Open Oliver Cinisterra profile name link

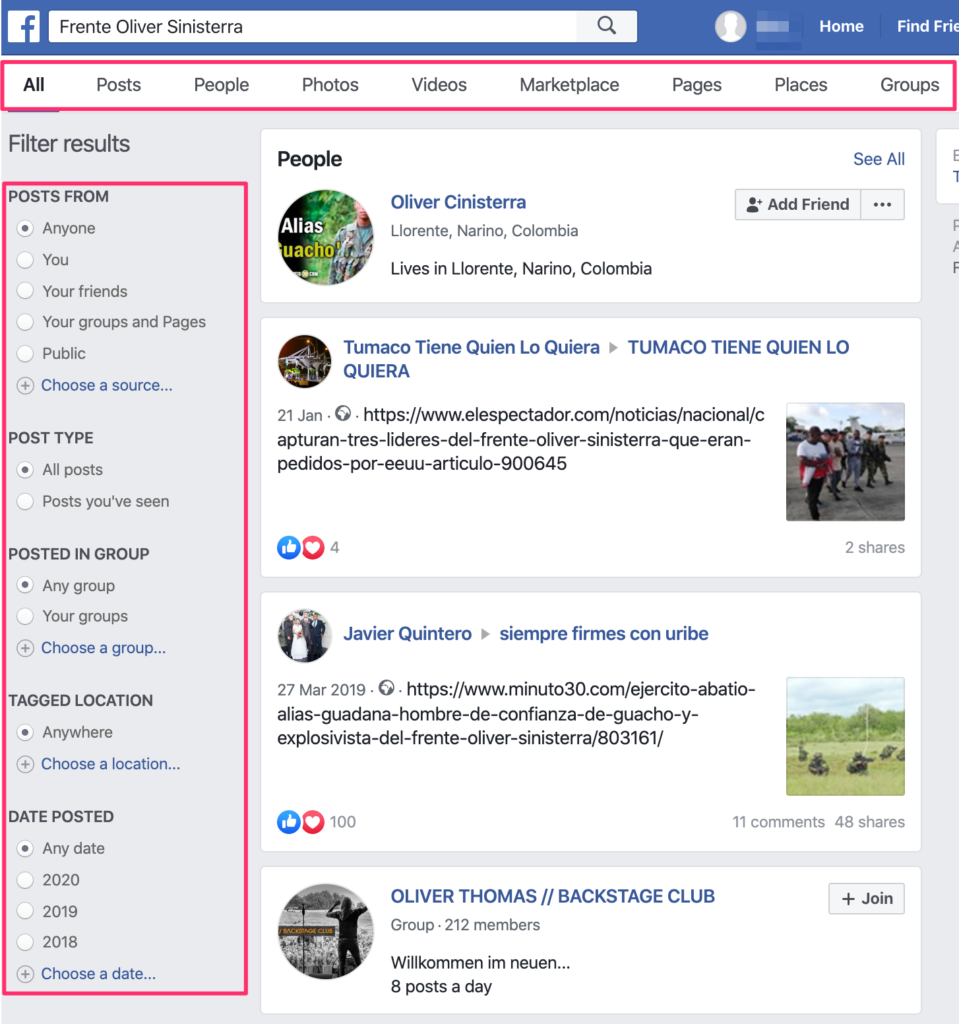click(458, 202)
